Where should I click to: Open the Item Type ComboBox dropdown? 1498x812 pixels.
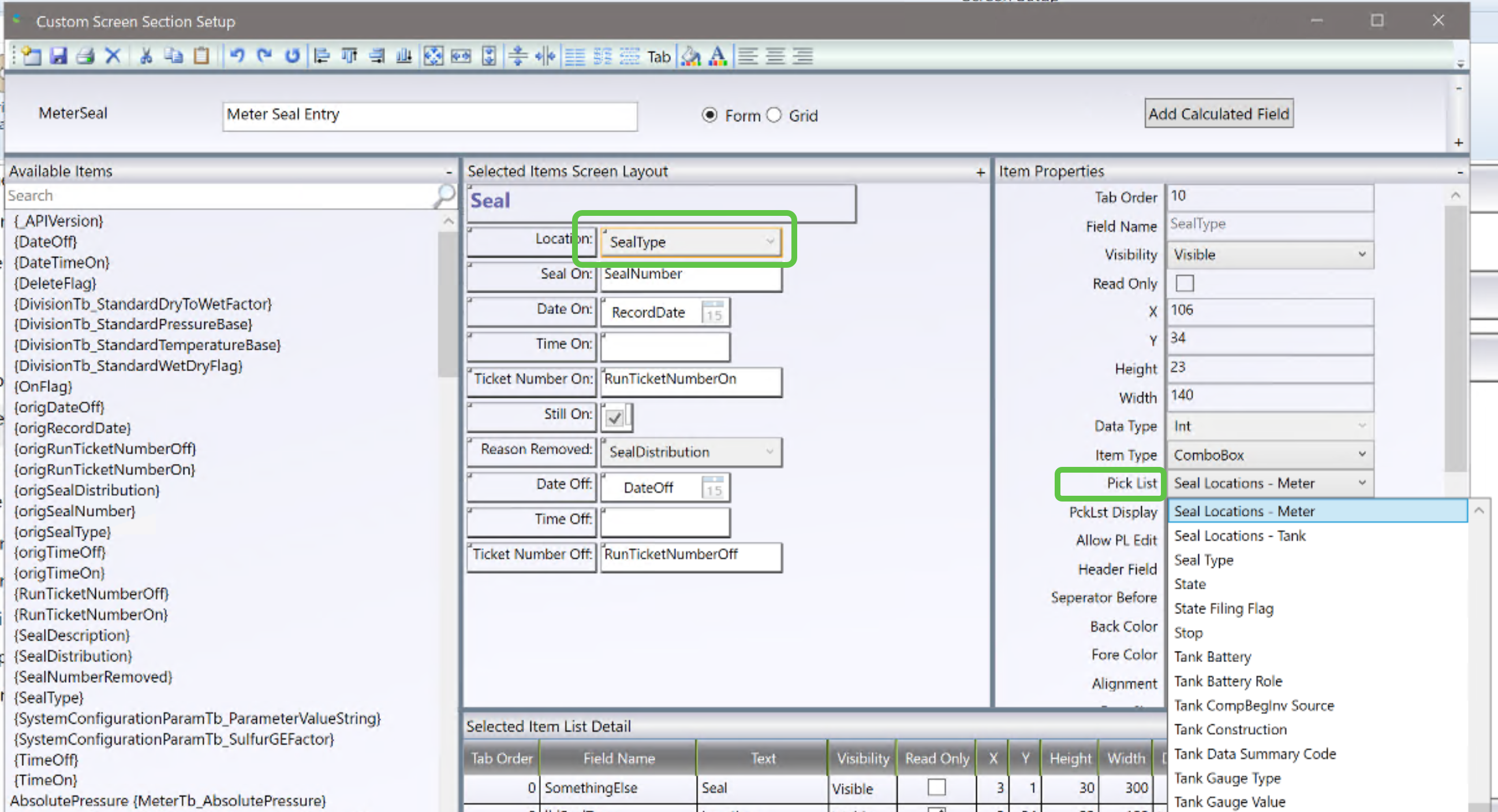tap(1361, 455)
